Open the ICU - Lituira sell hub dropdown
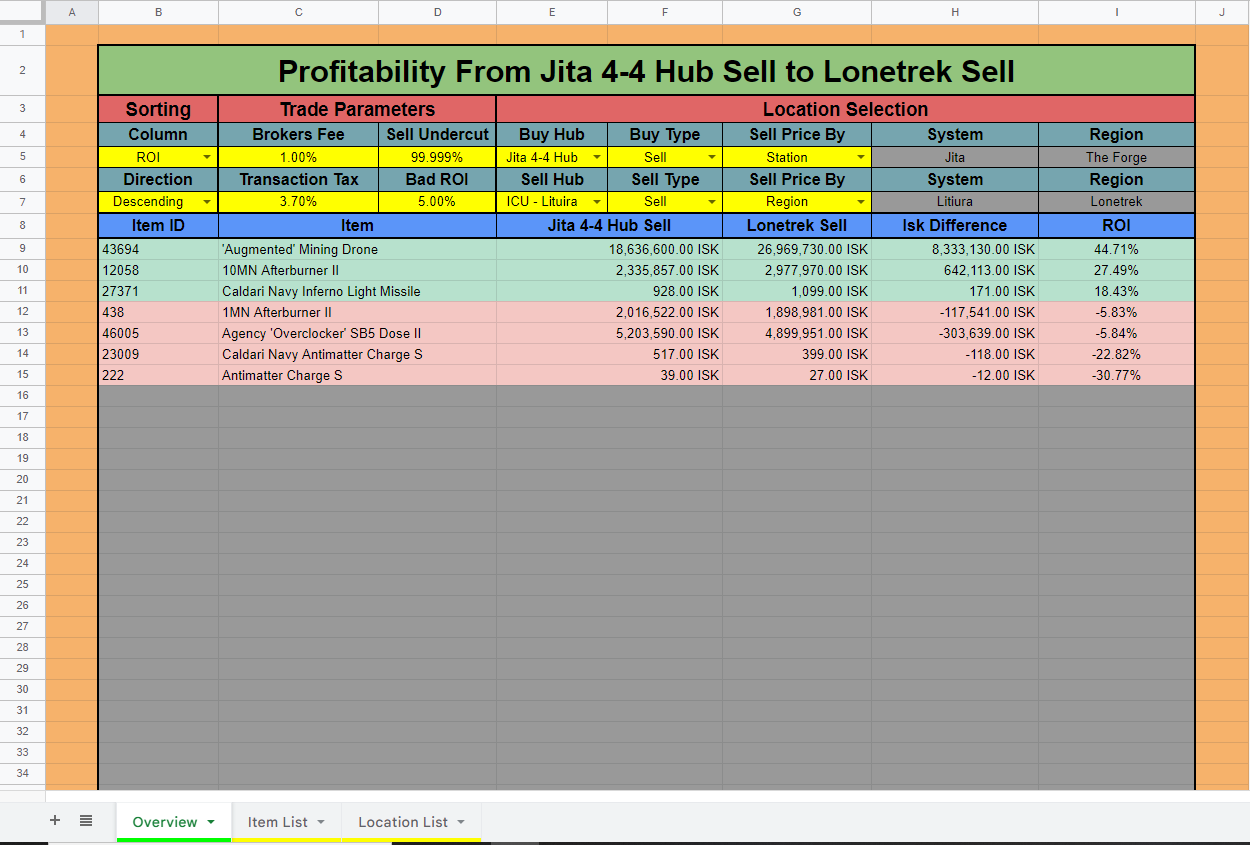Viewport: 1250px width, 845px height. [597, 201]
